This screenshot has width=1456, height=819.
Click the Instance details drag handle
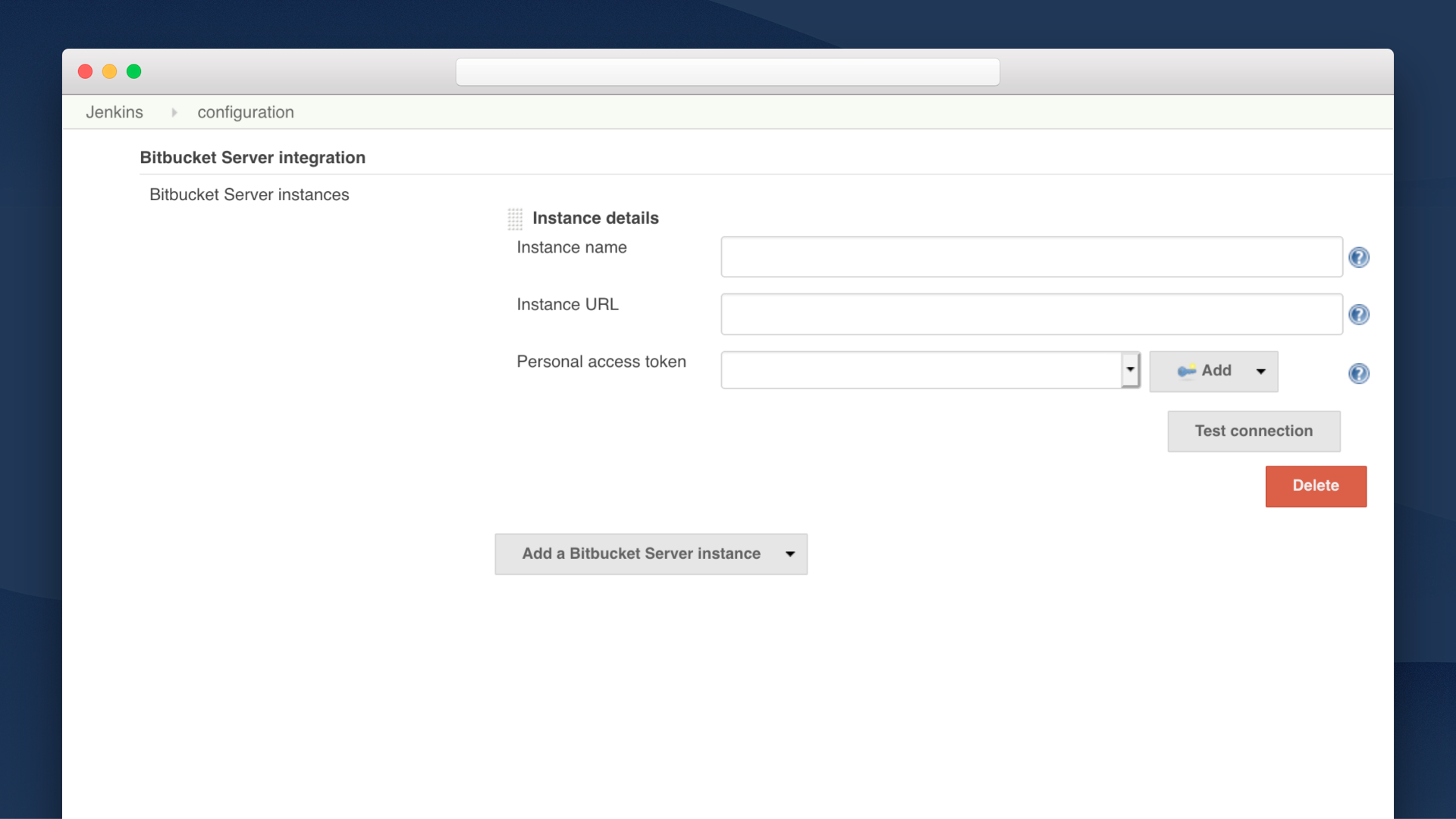click(515, 219)
